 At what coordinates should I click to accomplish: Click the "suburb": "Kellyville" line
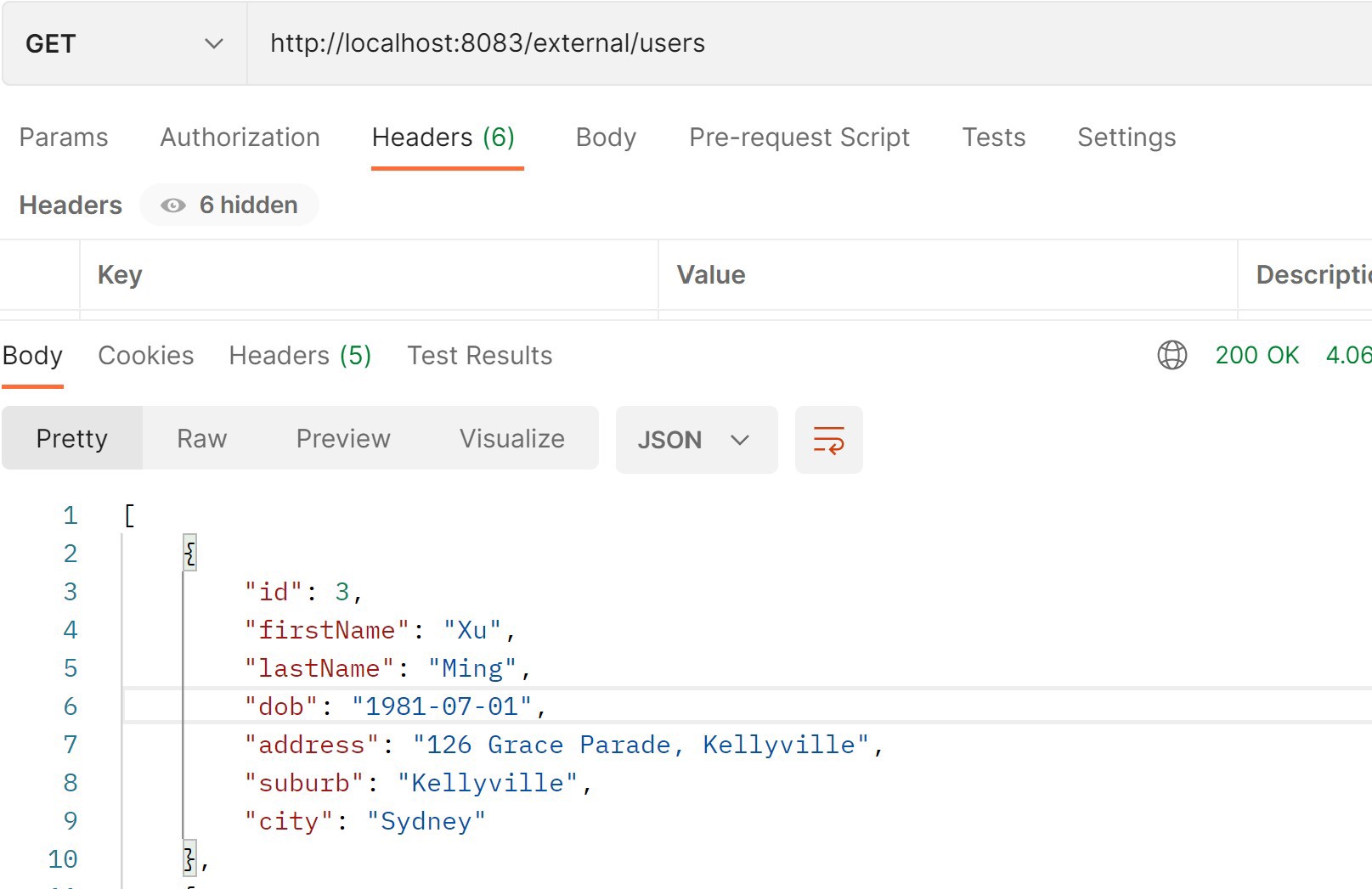(419, 783)
